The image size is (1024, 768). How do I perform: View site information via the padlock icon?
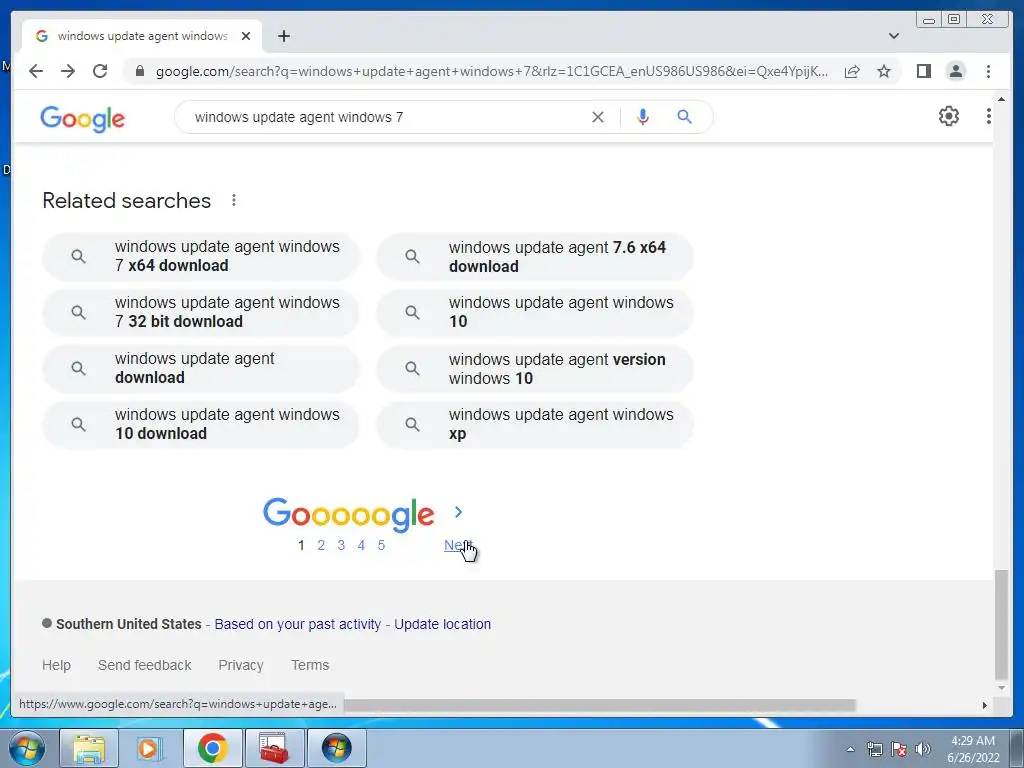[x=140, y=71]
